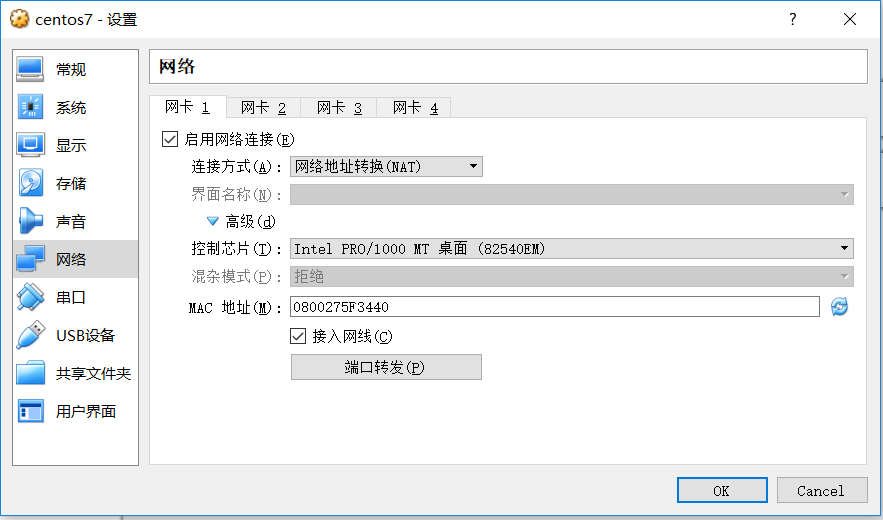Open the 连接方式 NAT dropdown
Screen dimensions: 883x520
pyautogui.click(x=386, y=167)
